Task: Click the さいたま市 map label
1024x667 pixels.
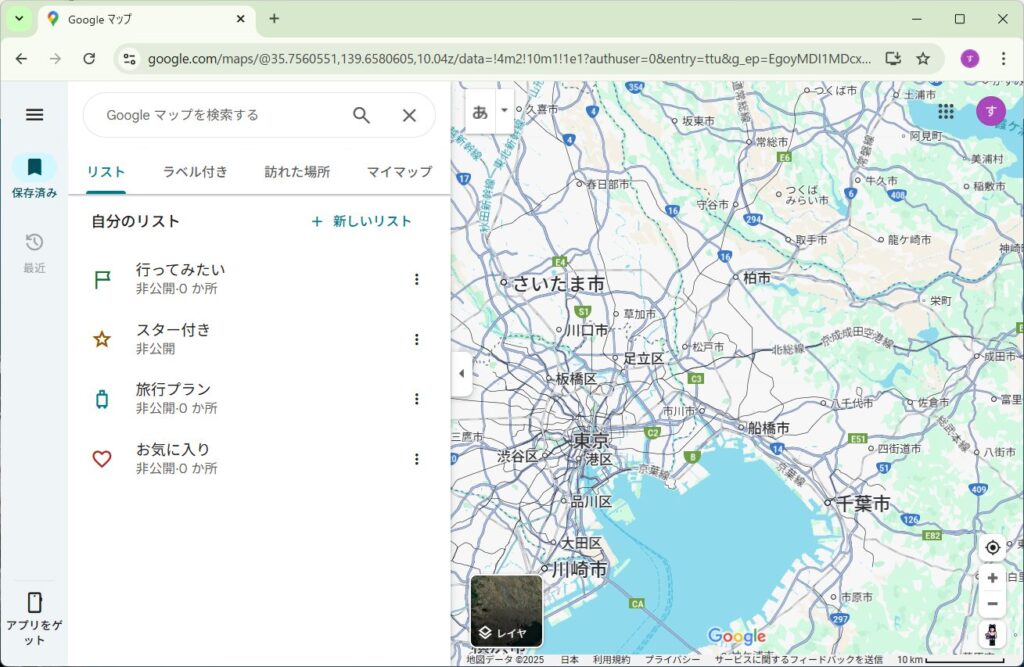Action: tap(558, 284)
